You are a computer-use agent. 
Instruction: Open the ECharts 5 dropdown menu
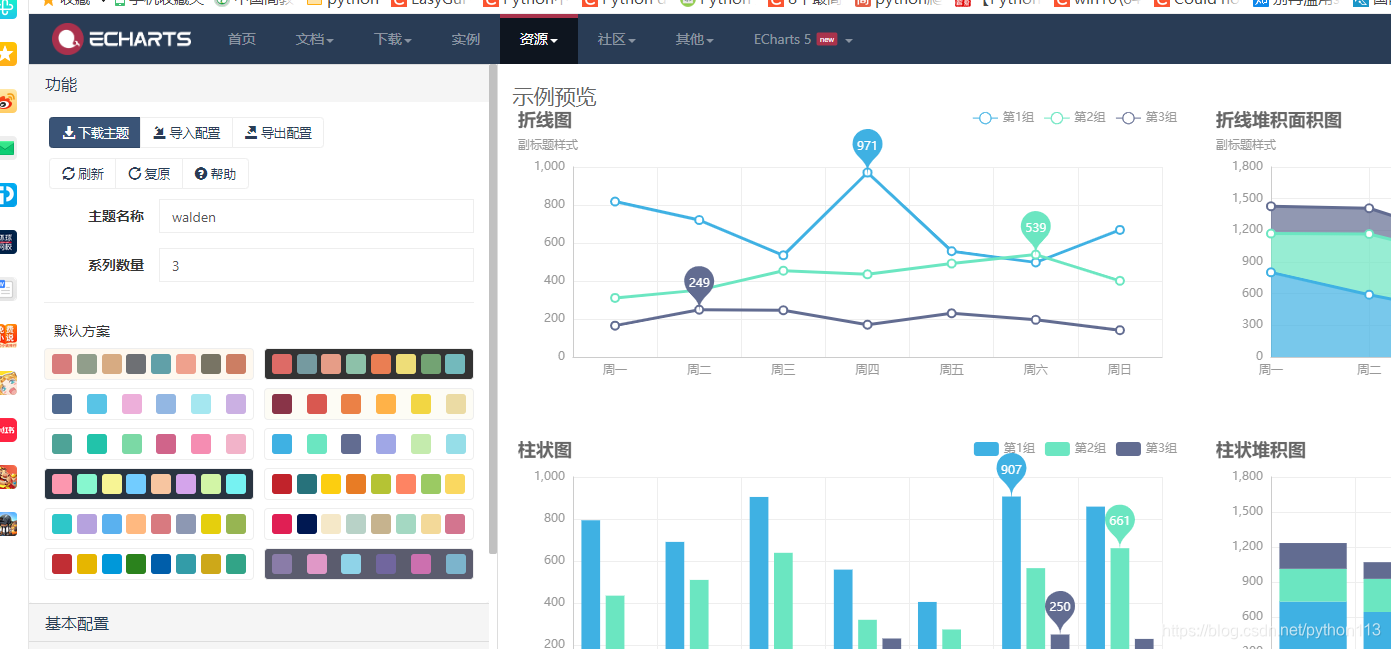click(803, 39)
